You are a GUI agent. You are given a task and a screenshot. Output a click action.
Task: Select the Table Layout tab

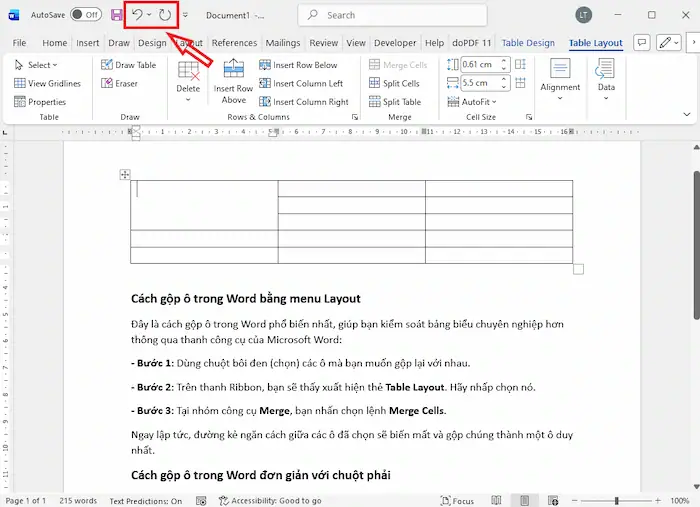(596, 43)
